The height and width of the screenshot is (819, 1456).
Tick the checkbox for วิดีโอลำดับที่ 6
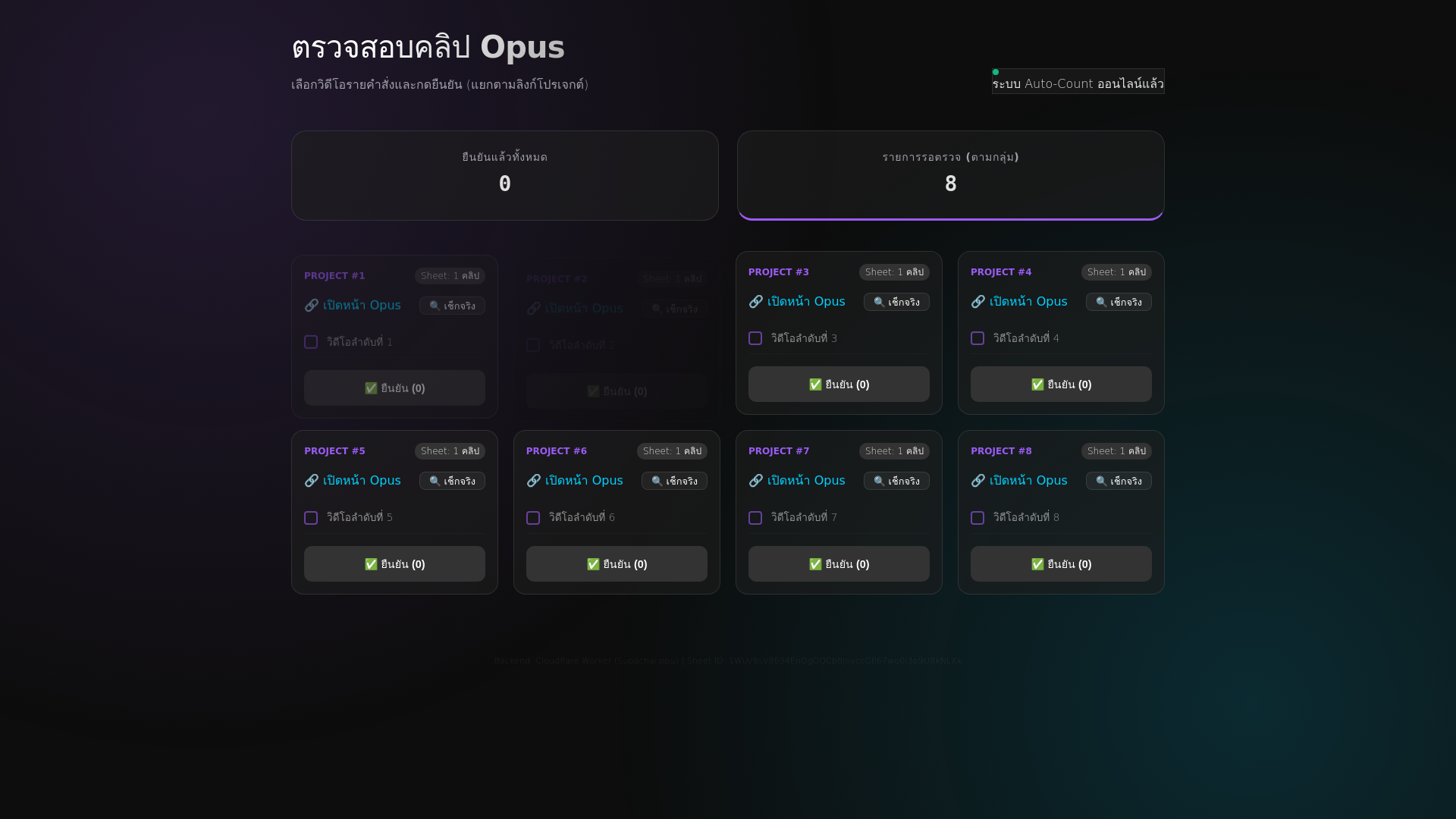(x=533, y=518)
